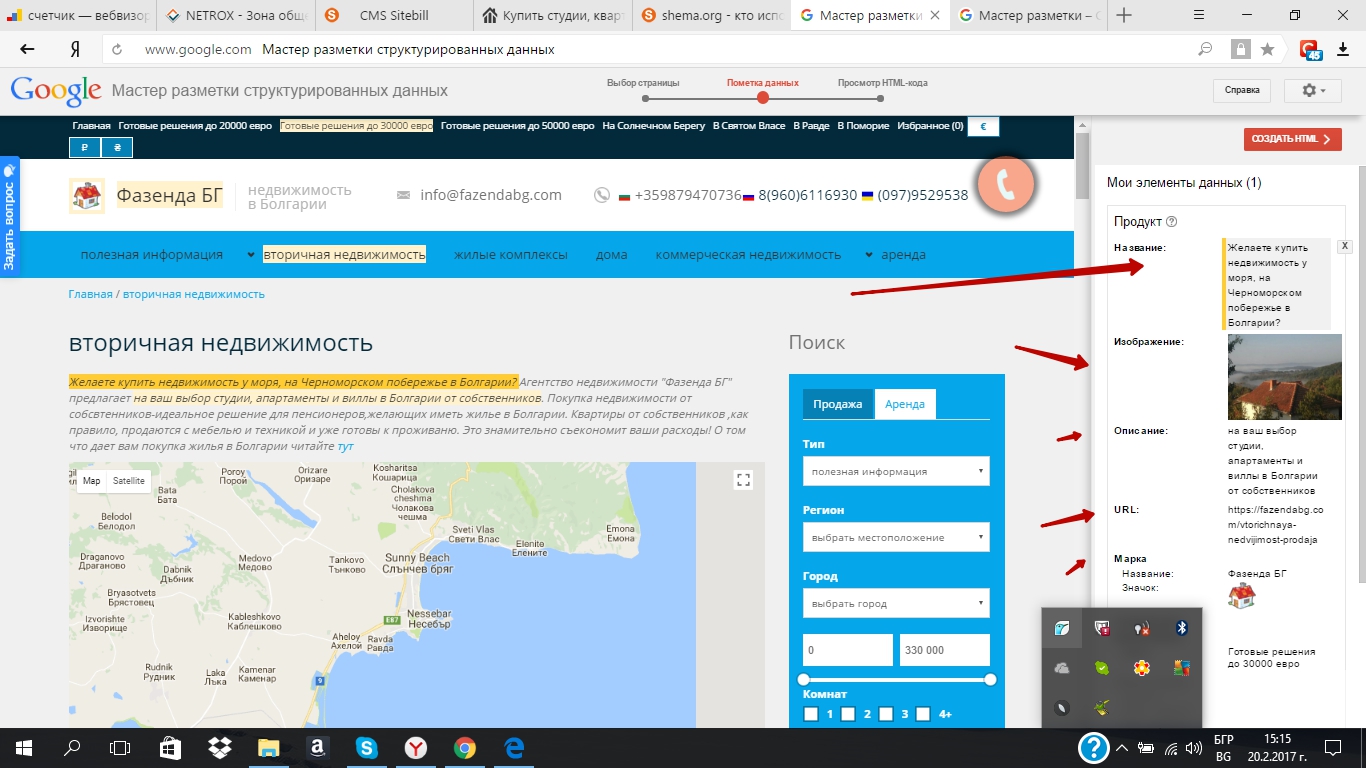Toggle fullscreen view on the map
This screenshot has height=768, width=1366.
pyautogui.click(x=743, y=480)
